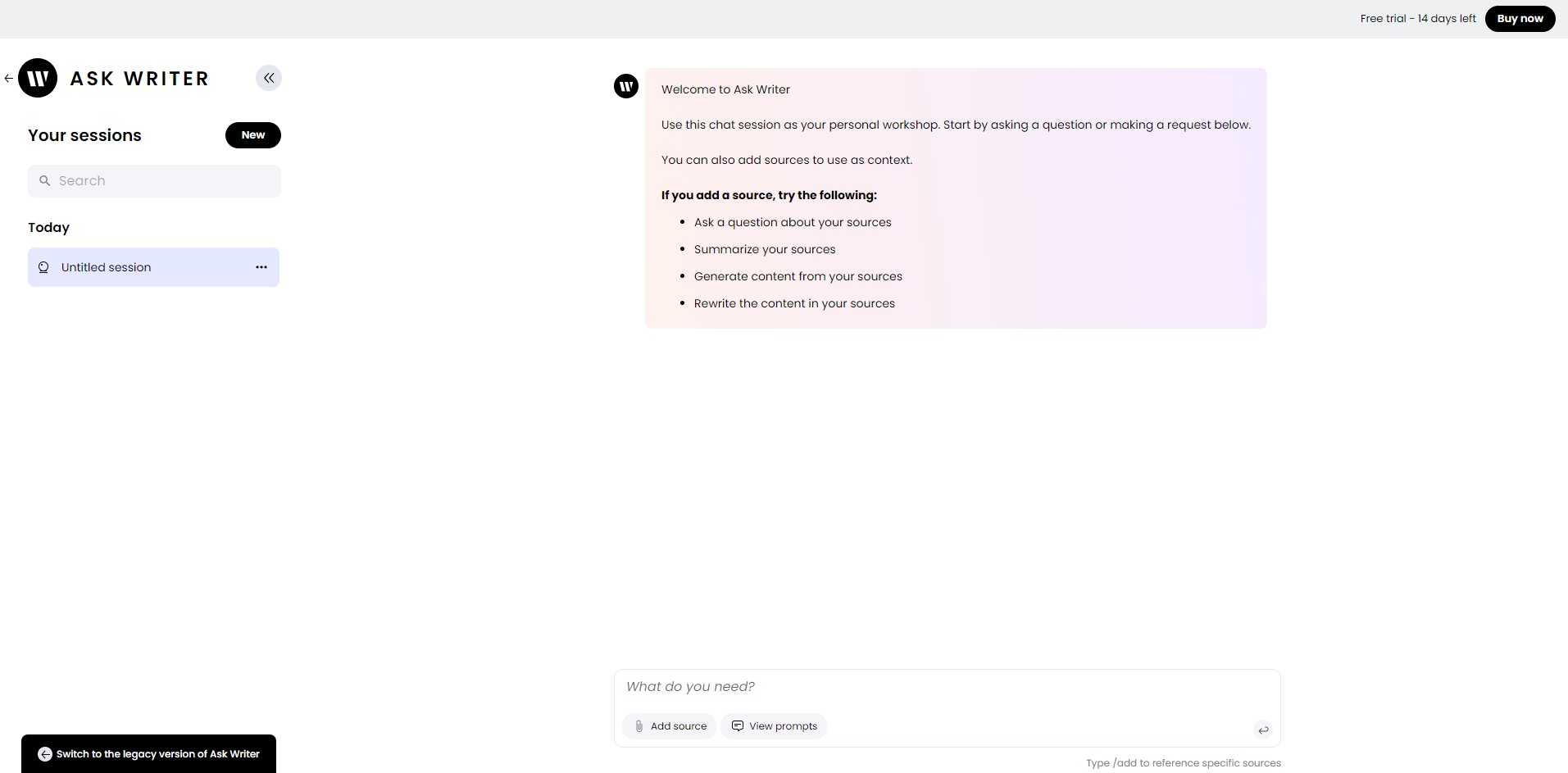Open the View prompts button
1568x773 pixels.
[774, 726]
